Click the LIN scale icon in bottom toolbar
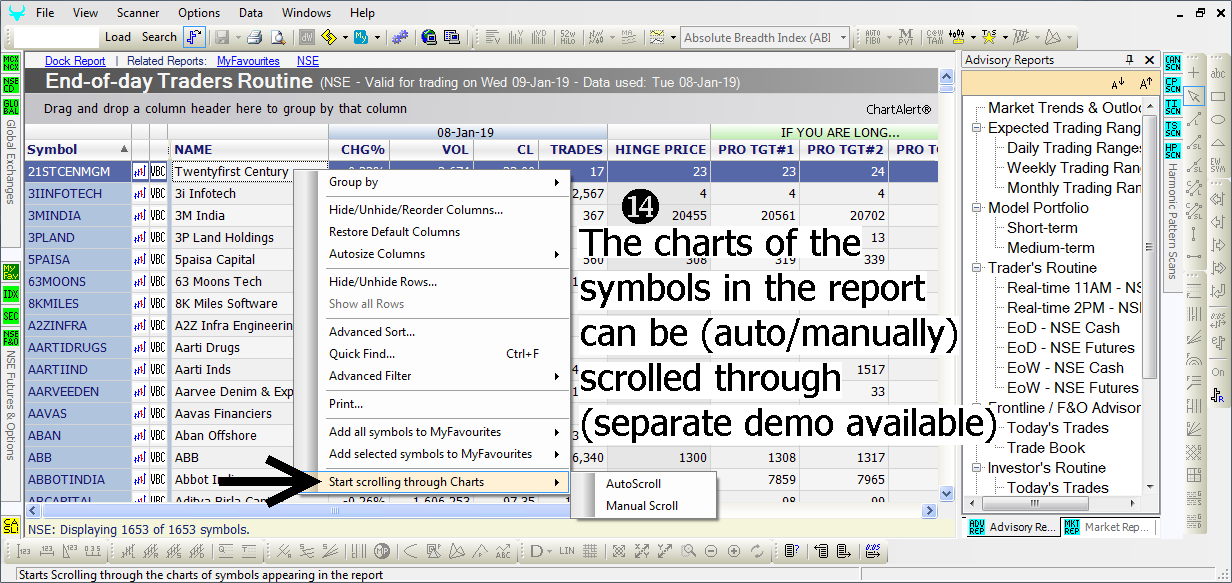This screenshot has height=583, width=1232. 567,551
